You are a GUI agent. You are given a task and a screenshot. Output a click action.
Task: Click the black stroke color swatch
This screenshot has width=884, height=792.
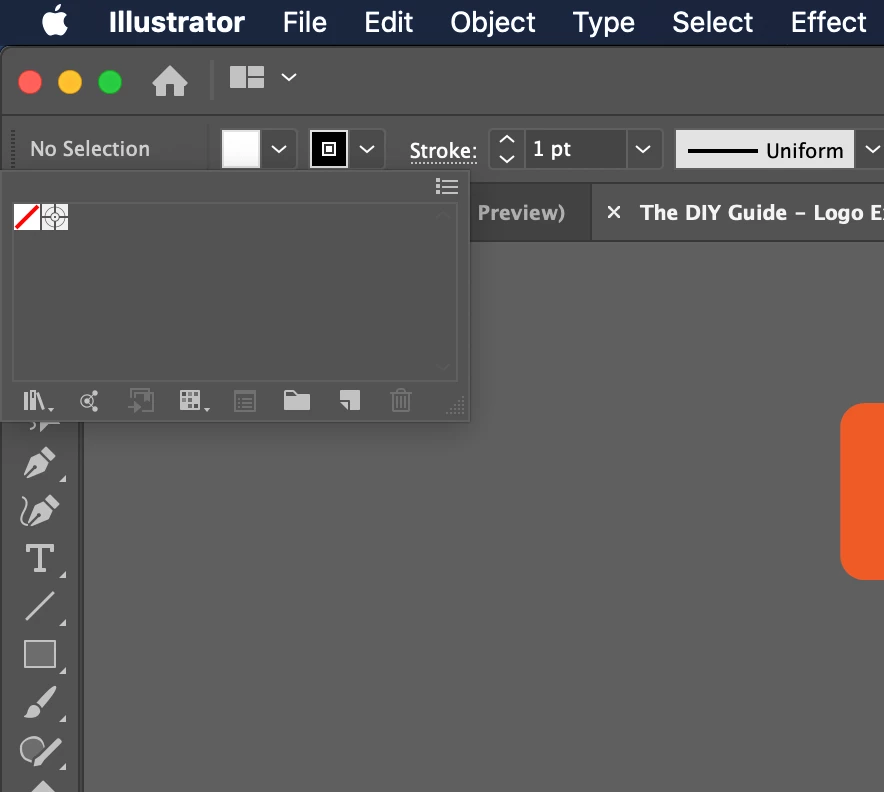click(329, 149)
